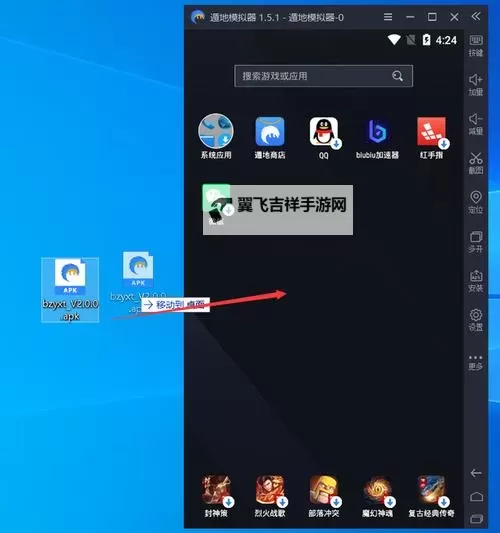The image size is (500, 533).
Task: Open the 定位 location tool
Action: pyautogui.click(x=476, y=202)
